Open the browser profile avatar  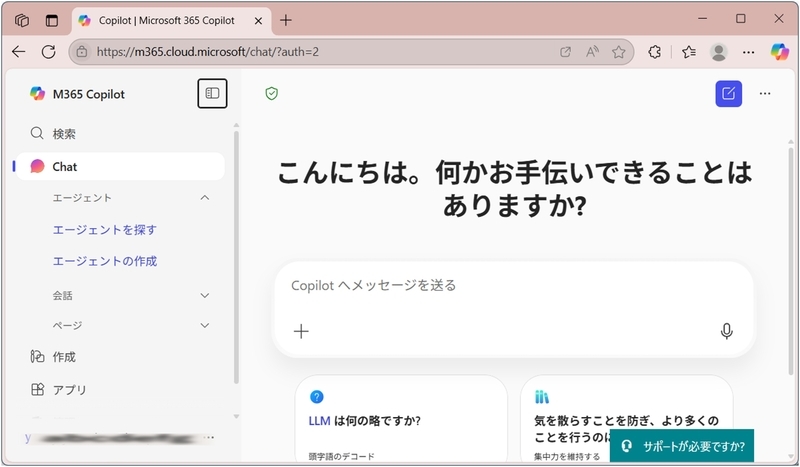tap(719, 52)
